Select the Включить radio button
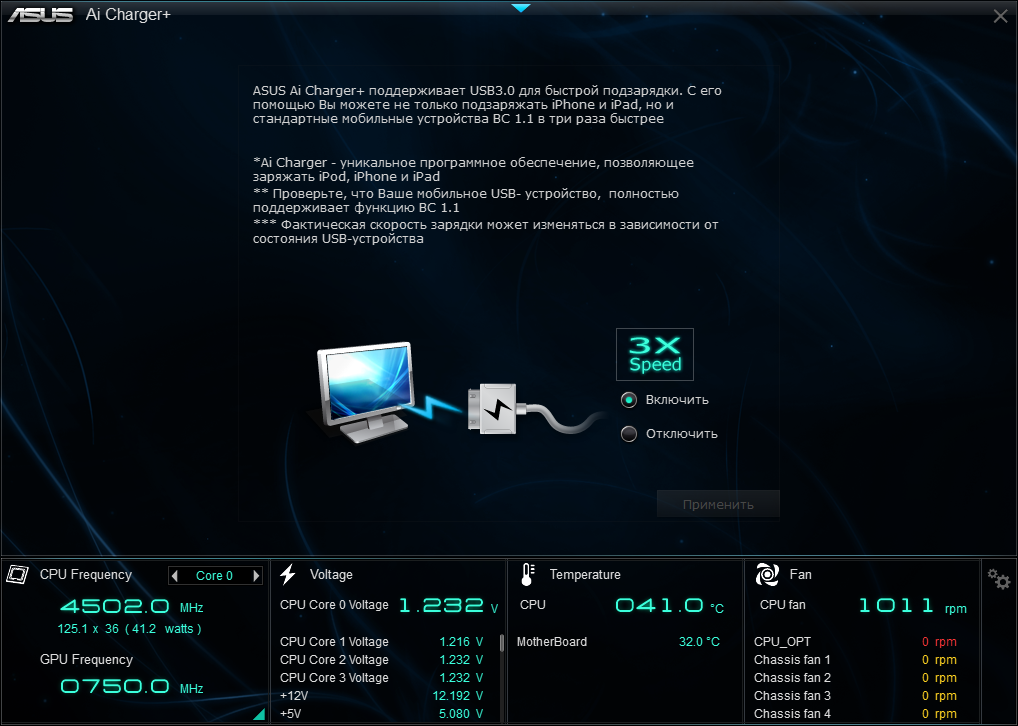 pyautogui.click(x=628, y=400)
